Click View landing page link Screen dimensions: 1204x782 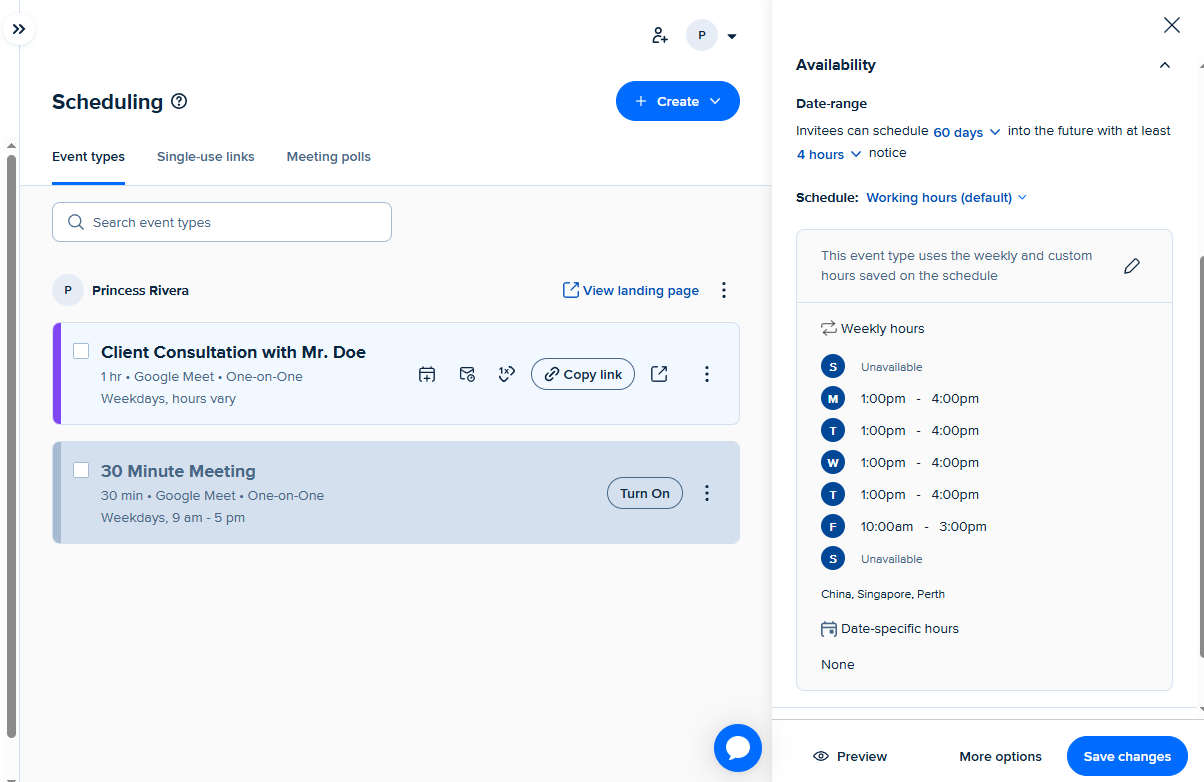tap(631, 290)
